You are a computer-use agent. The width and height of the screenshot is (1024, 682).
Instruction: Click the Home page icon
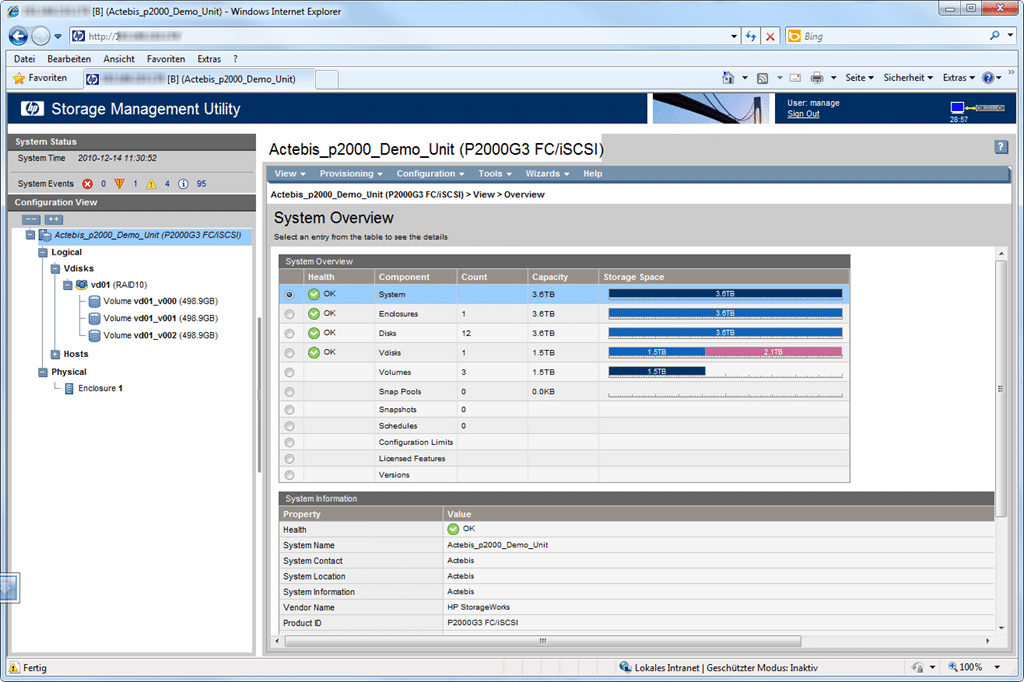[x=728, y=78]
